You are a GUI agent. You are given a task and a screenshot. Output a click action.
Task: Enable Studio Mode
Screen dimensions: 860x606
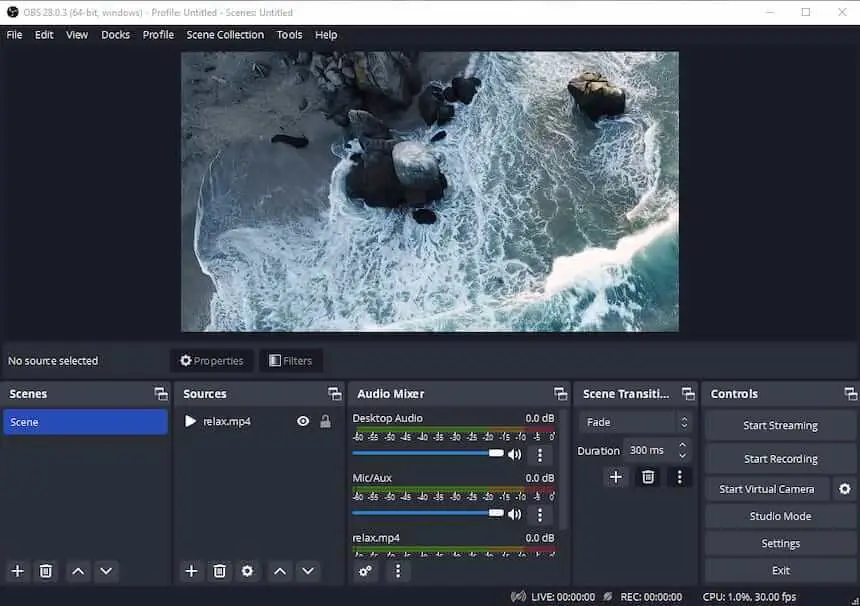[x=780, y=516]
